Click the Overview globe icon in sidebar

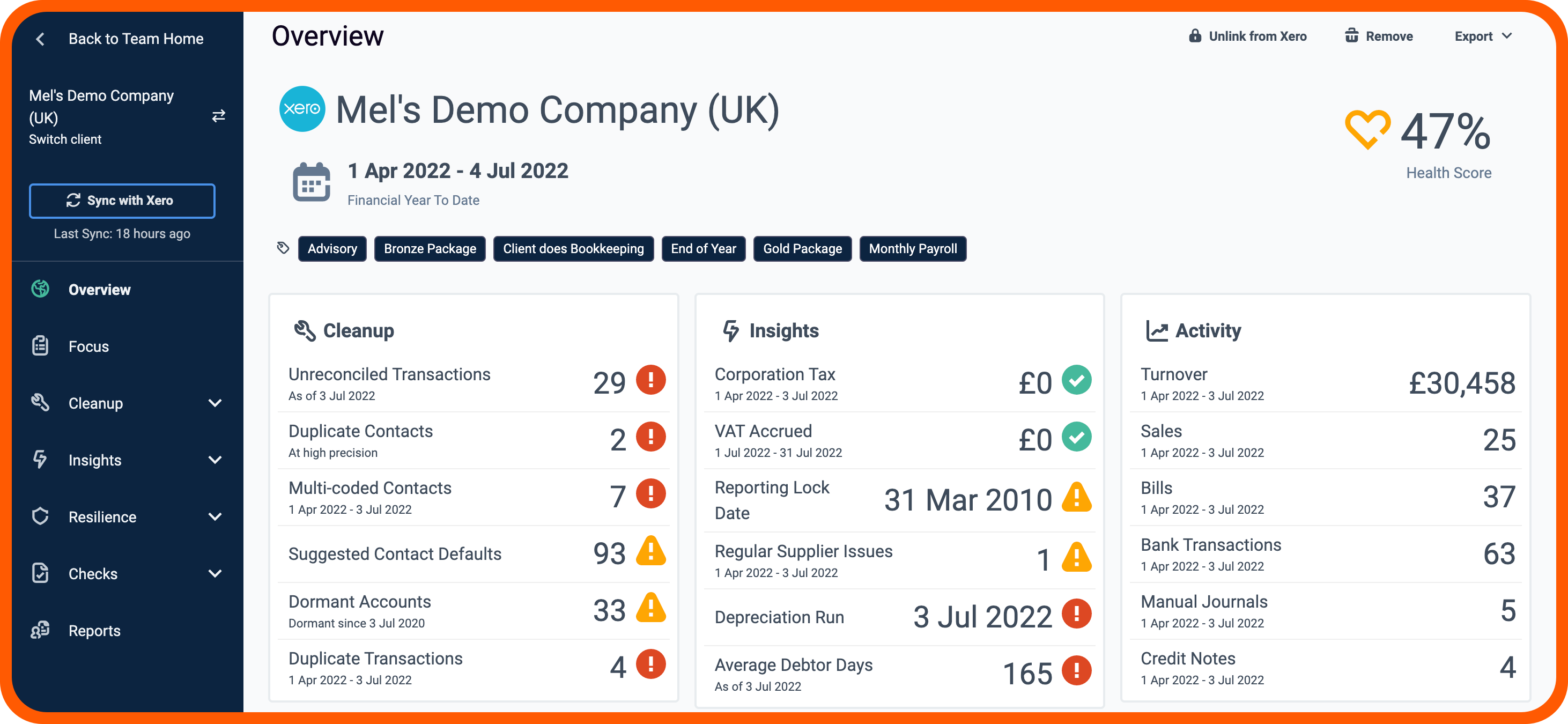40,289
